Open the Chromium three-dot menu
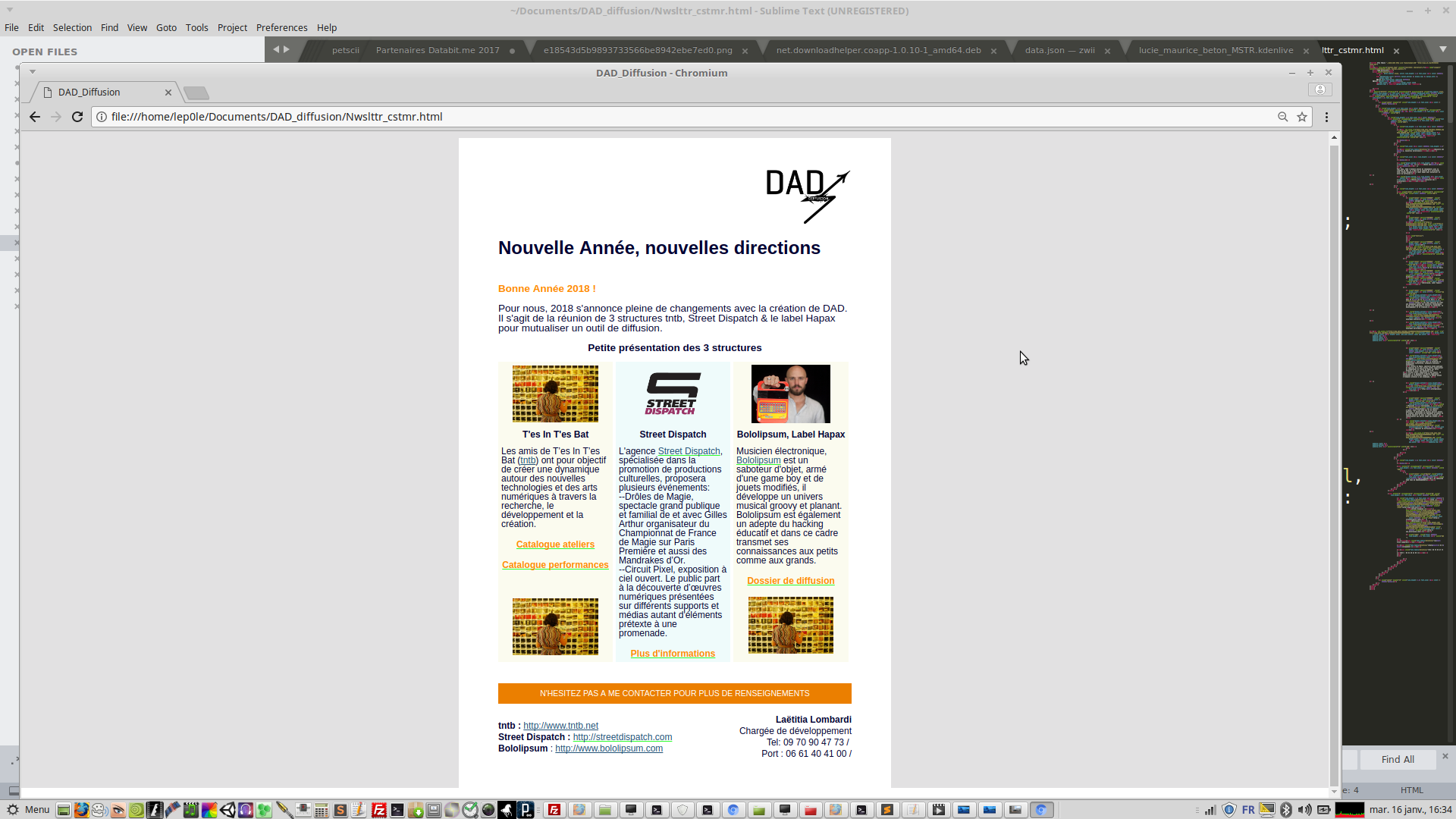 coord(1326,117)
